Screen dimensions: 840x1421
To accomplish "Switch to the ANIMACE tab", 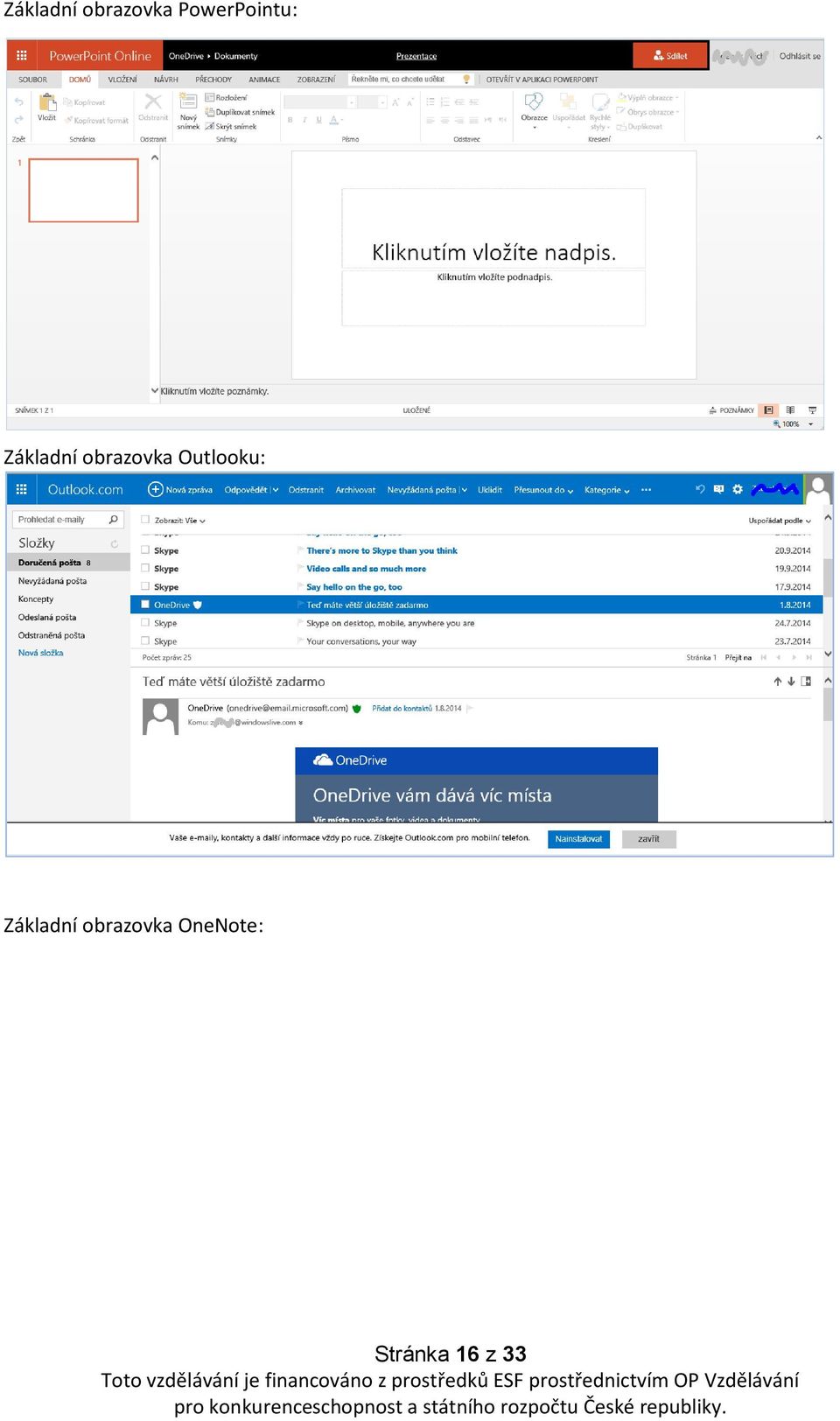I will (264, 80).
